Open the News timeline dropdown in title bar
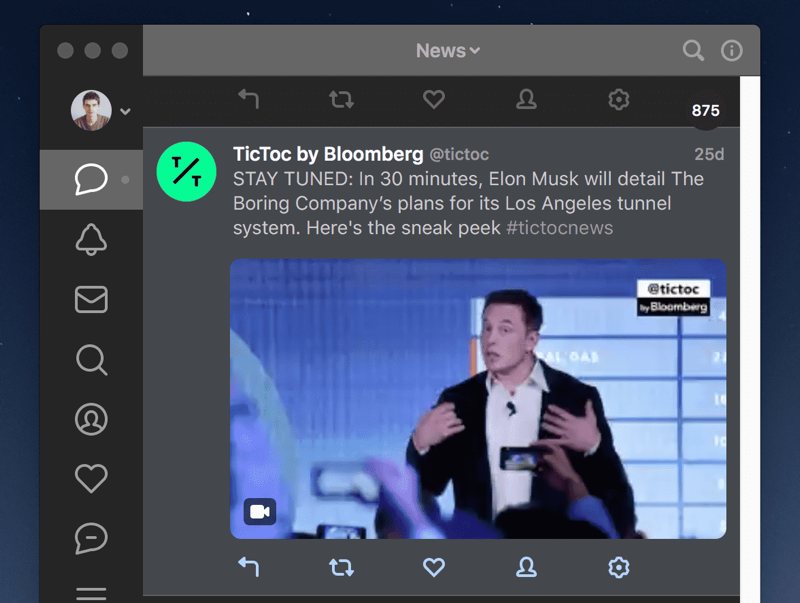Viewport: 800px width, 603px height. (447, 51)
